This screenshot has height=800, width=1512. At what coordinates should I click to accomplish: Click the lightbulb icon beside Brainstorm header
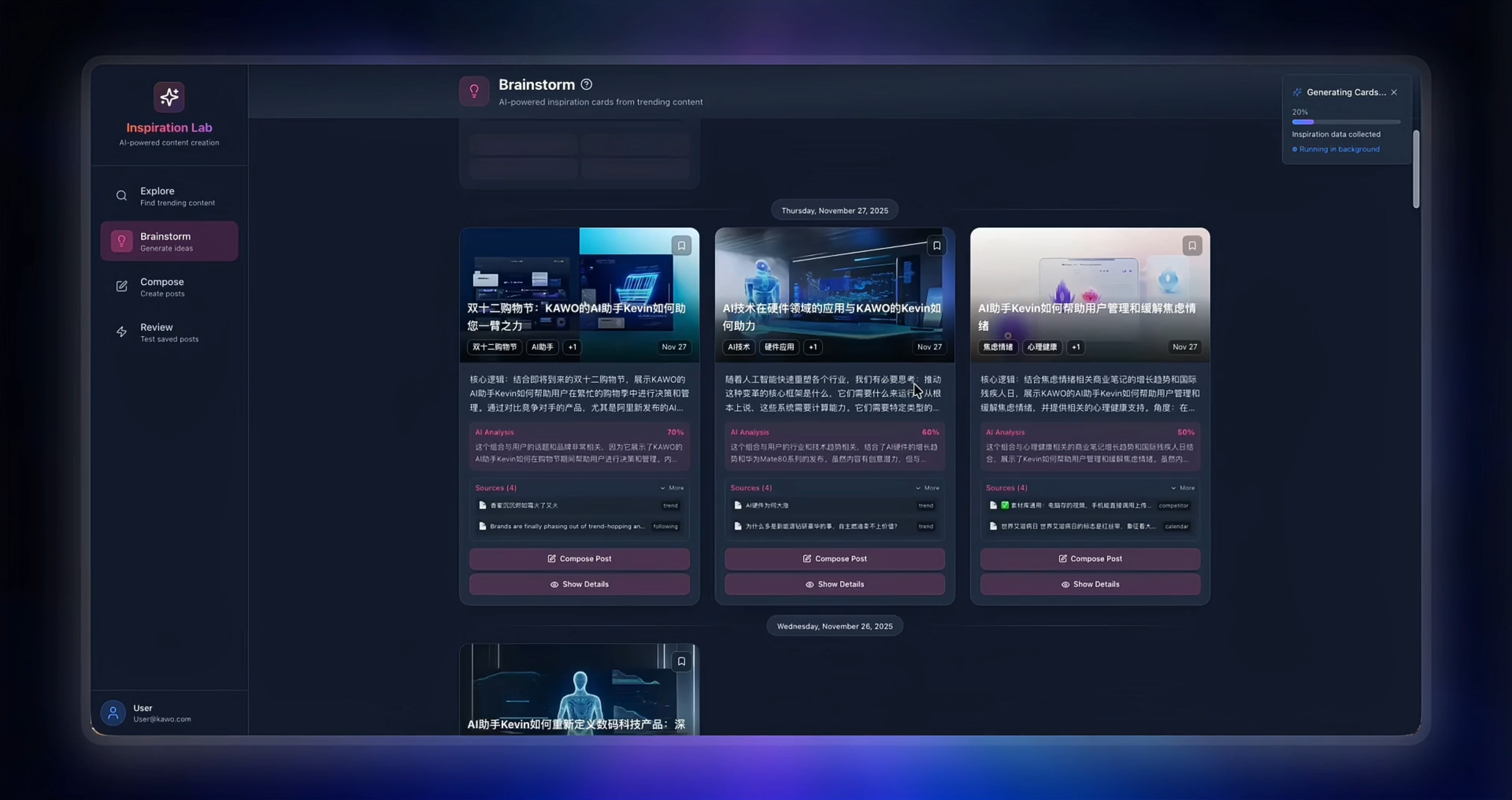(474, 91)
